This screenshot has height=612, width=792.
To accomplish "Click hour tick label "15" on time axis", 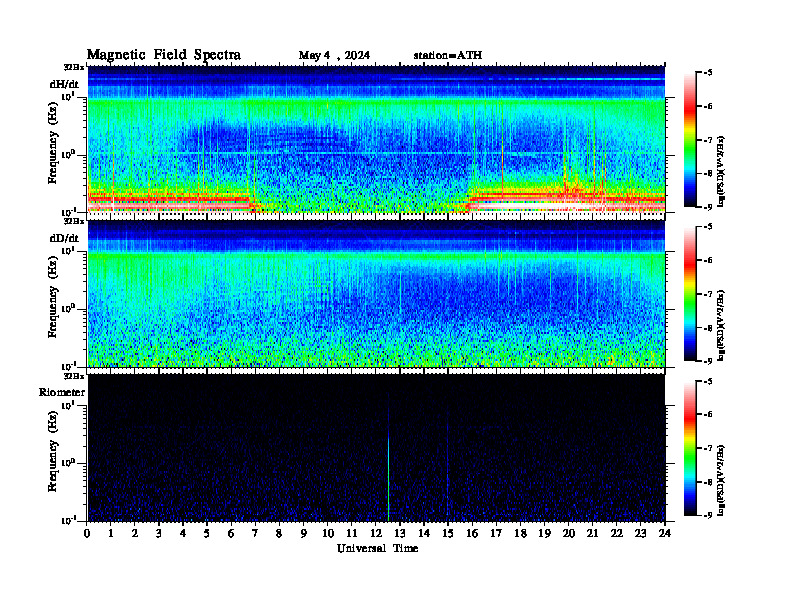I will pyautogui.click(x=448, y=534).
